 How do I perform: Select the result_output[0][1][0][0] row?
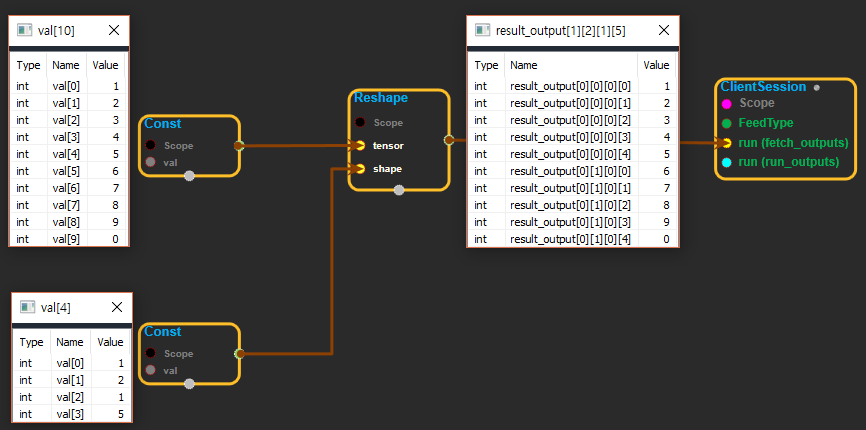click(x=572, y=171)
